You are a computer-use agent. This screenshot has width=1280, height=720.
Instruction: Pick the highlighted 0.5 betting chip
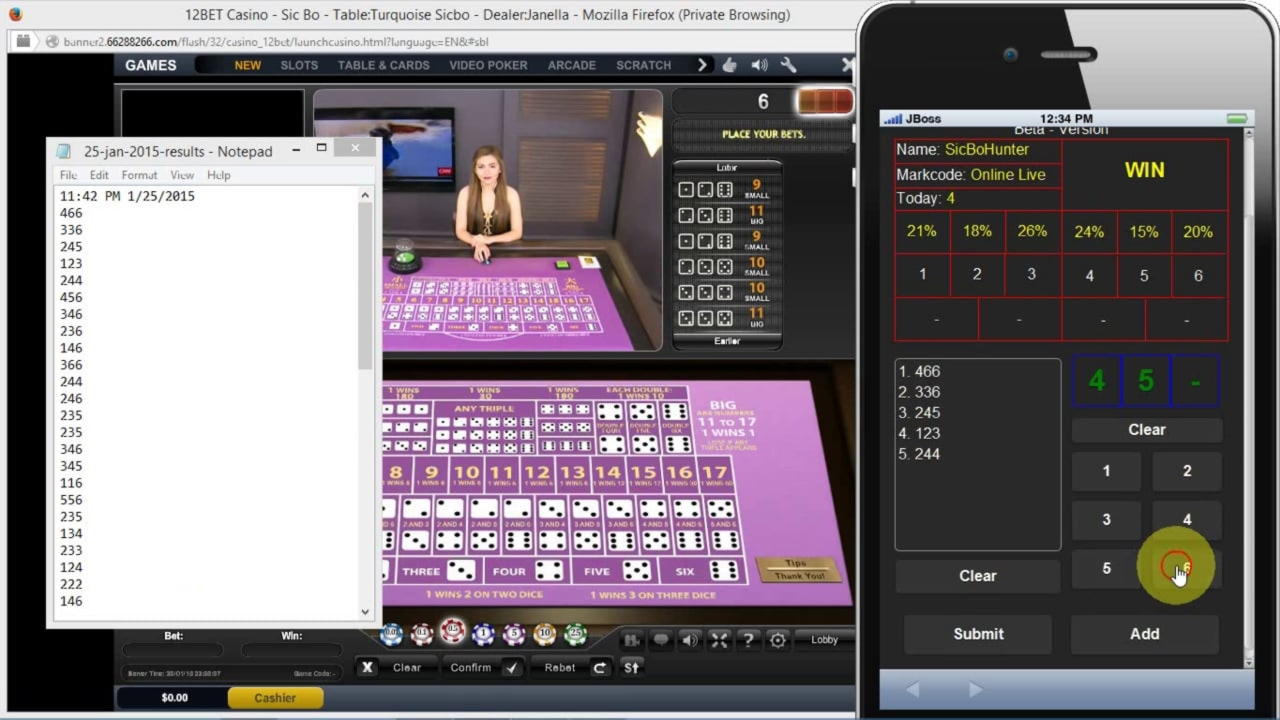(x=453, y=631)
